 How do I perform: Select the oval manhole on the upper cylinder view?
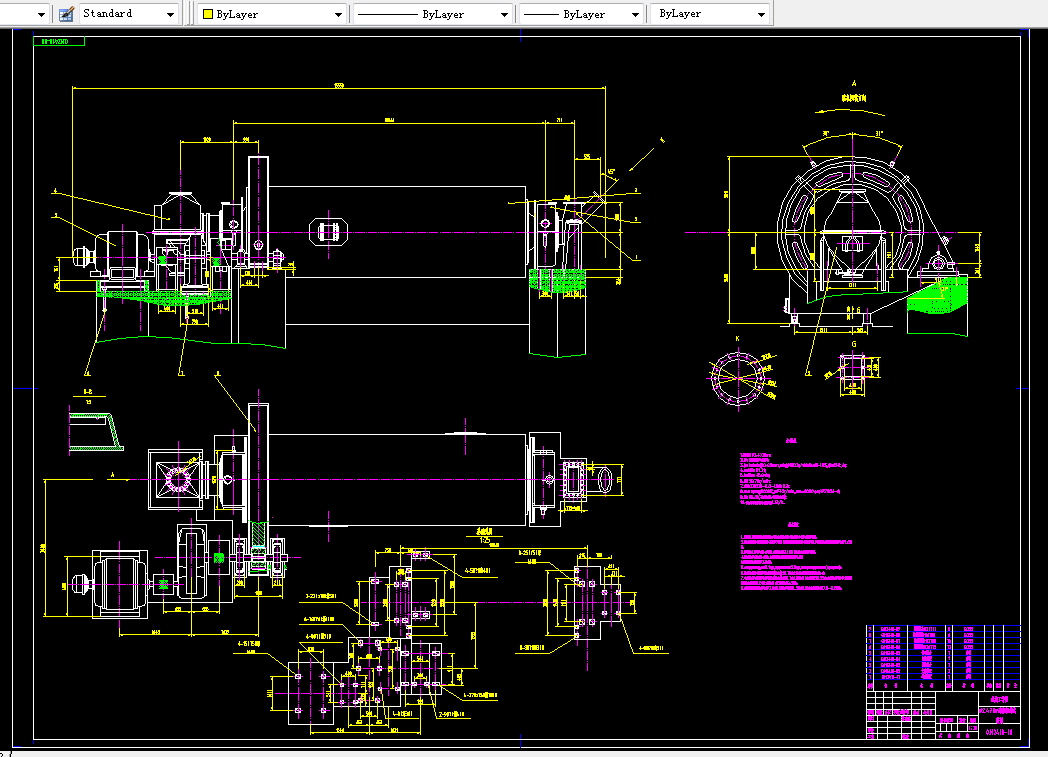(328, 232)
